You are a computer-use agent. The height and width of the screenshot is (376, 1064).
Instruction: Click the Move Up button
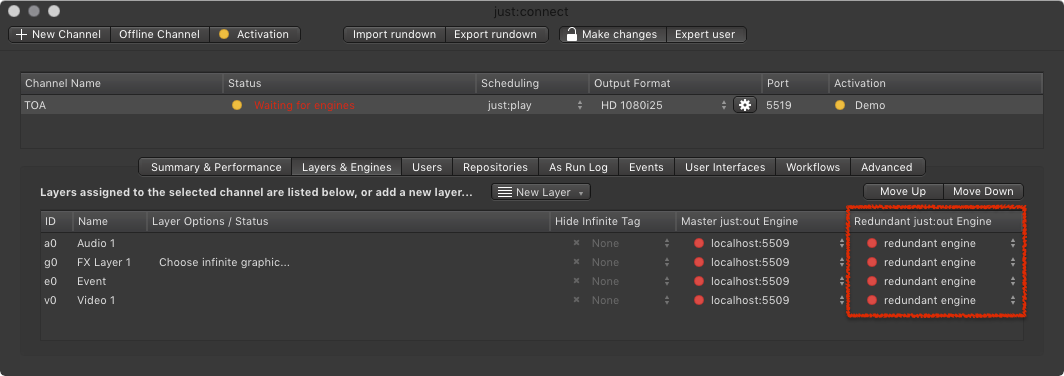902,191
